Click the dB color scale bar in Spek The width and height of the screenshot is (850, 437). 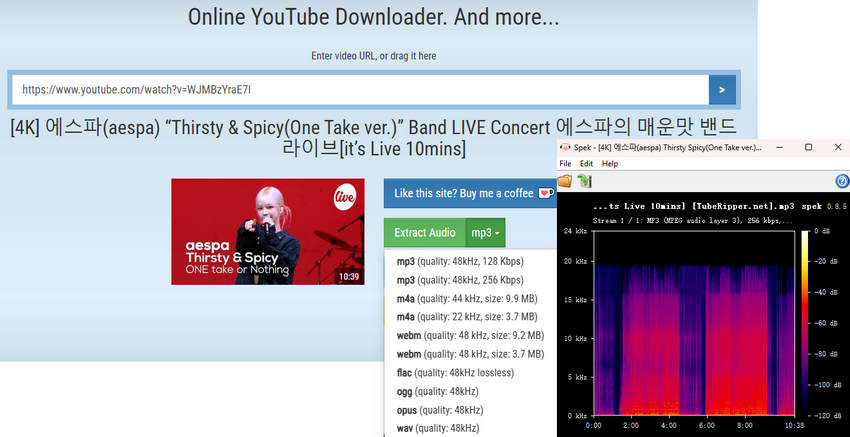click(x=805, y=324)
